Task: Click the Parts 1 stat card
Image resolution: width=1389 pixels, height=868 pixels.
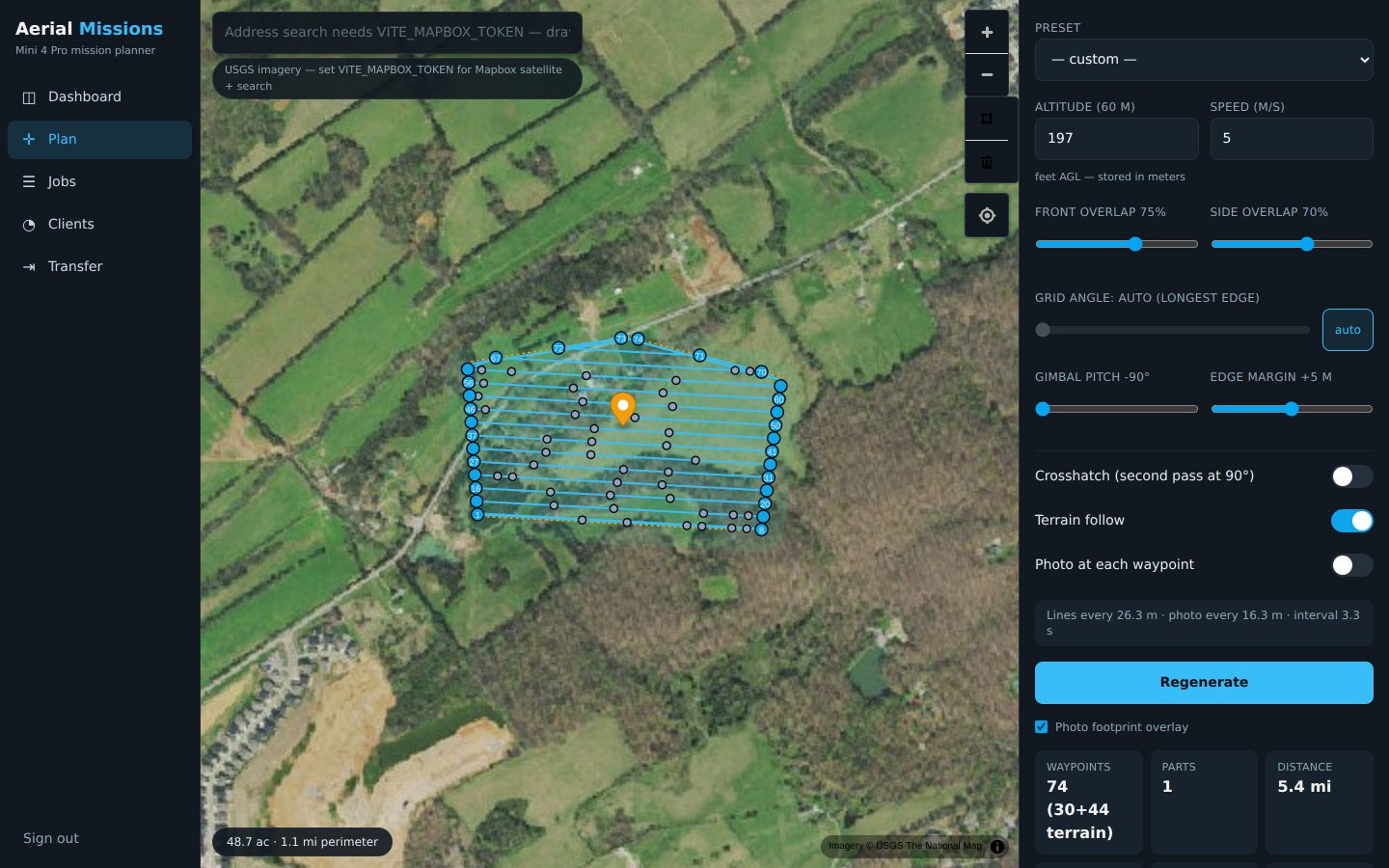Action: point(1204,802)
